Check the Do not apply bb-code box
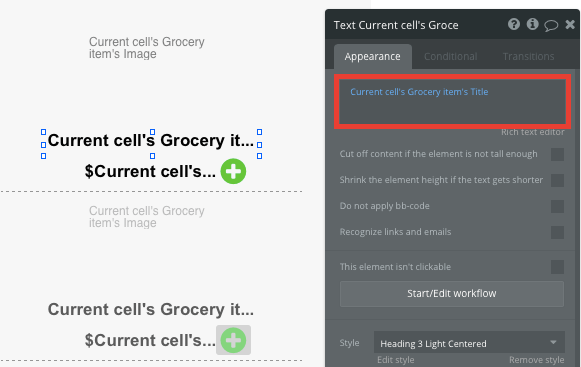The width and height of the screenshot is (581, 367). click(557, 206)
